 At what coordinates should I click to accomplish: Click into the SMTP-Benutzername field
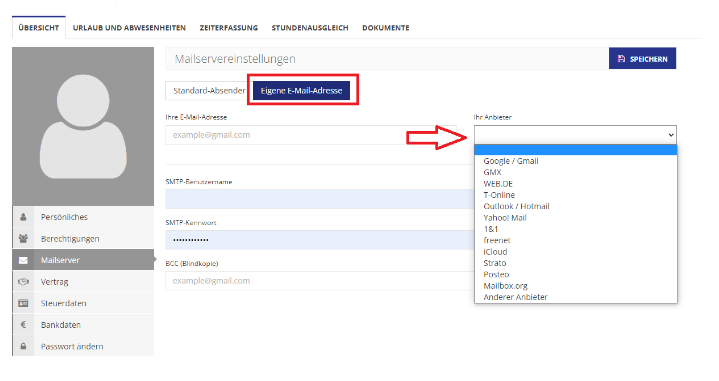(x=320, y=199)
